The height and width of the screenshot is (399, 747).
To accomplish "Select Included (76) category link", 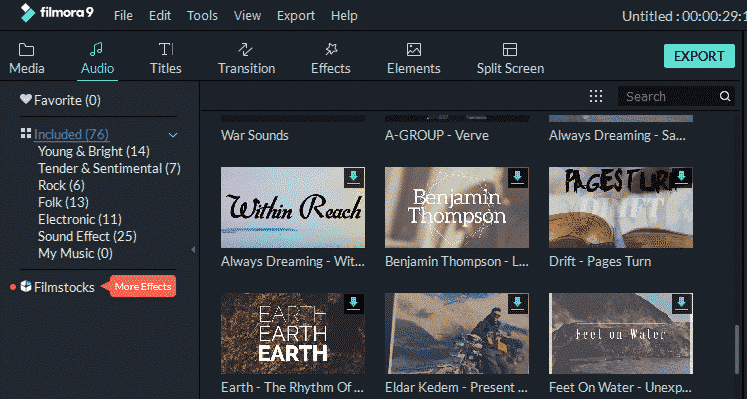I will [71, 134].
